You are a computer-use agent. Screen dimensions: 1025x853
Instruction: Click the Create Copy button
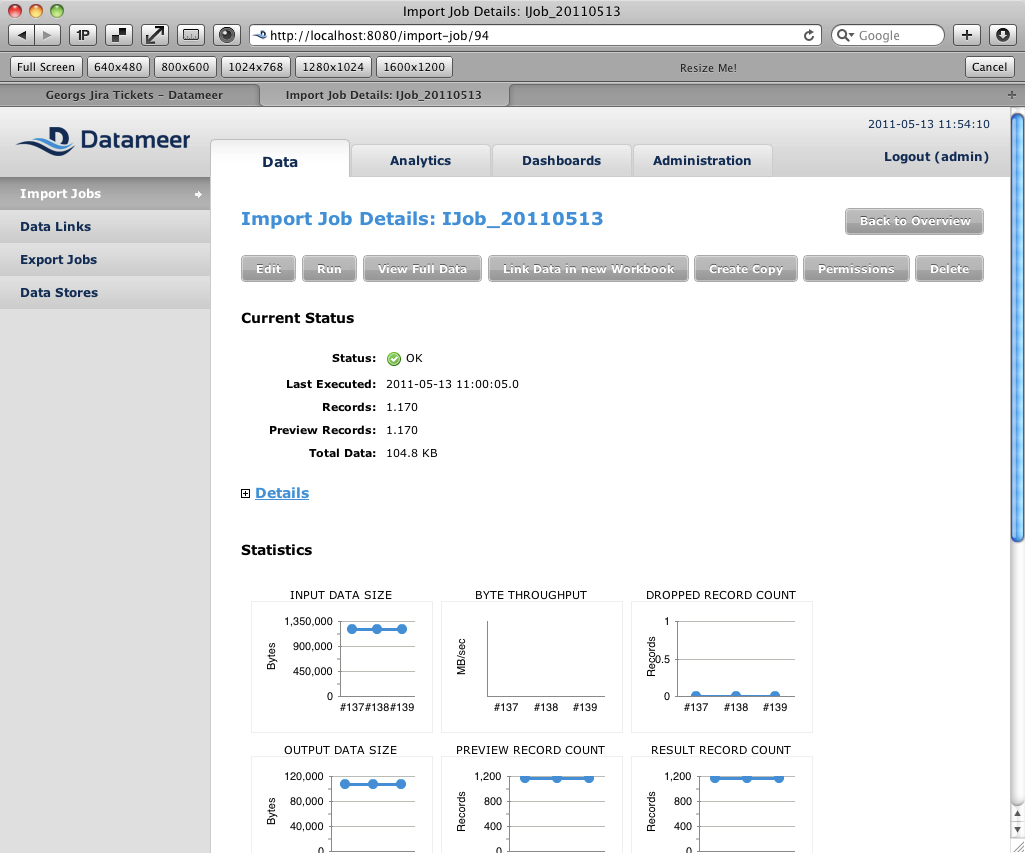[x=746, y=269]
